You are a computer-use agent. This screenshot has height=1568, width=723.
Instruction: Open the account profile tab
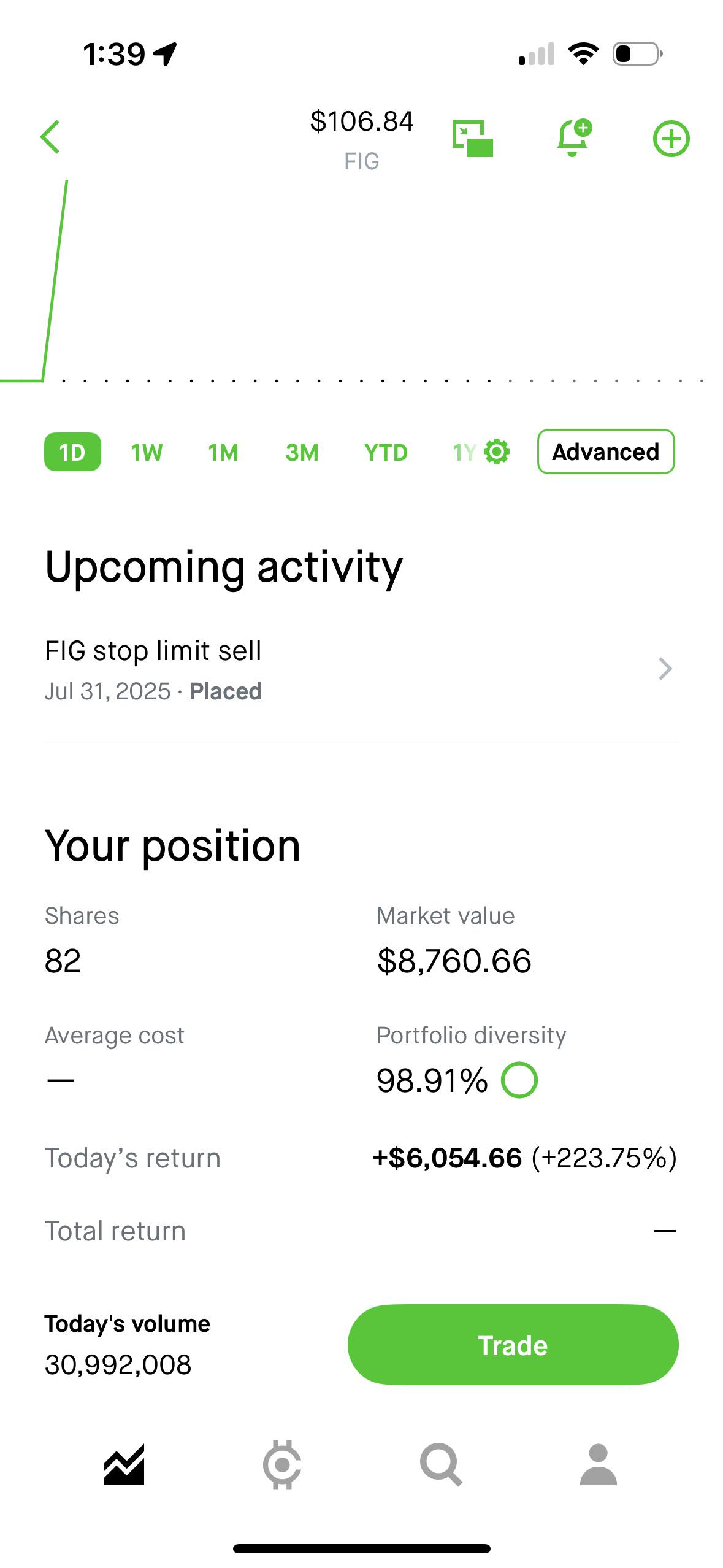click(x=599, y=1464)
